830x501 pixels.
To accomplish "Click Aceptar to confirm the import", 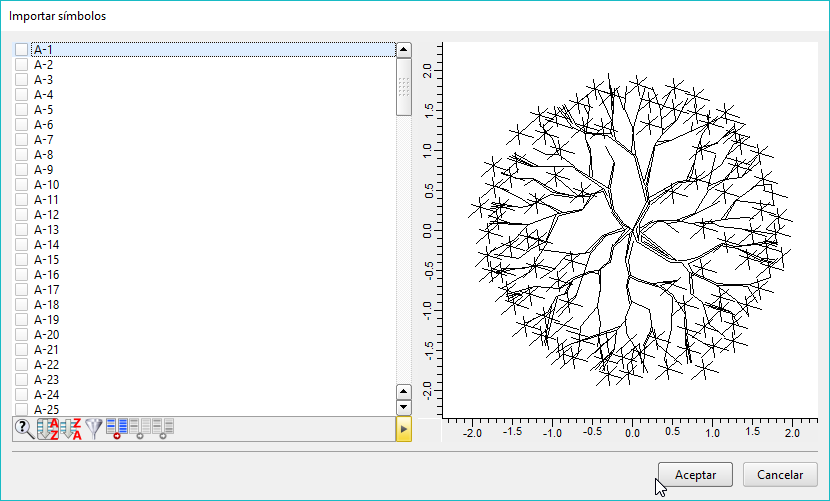I will [695, 475].
